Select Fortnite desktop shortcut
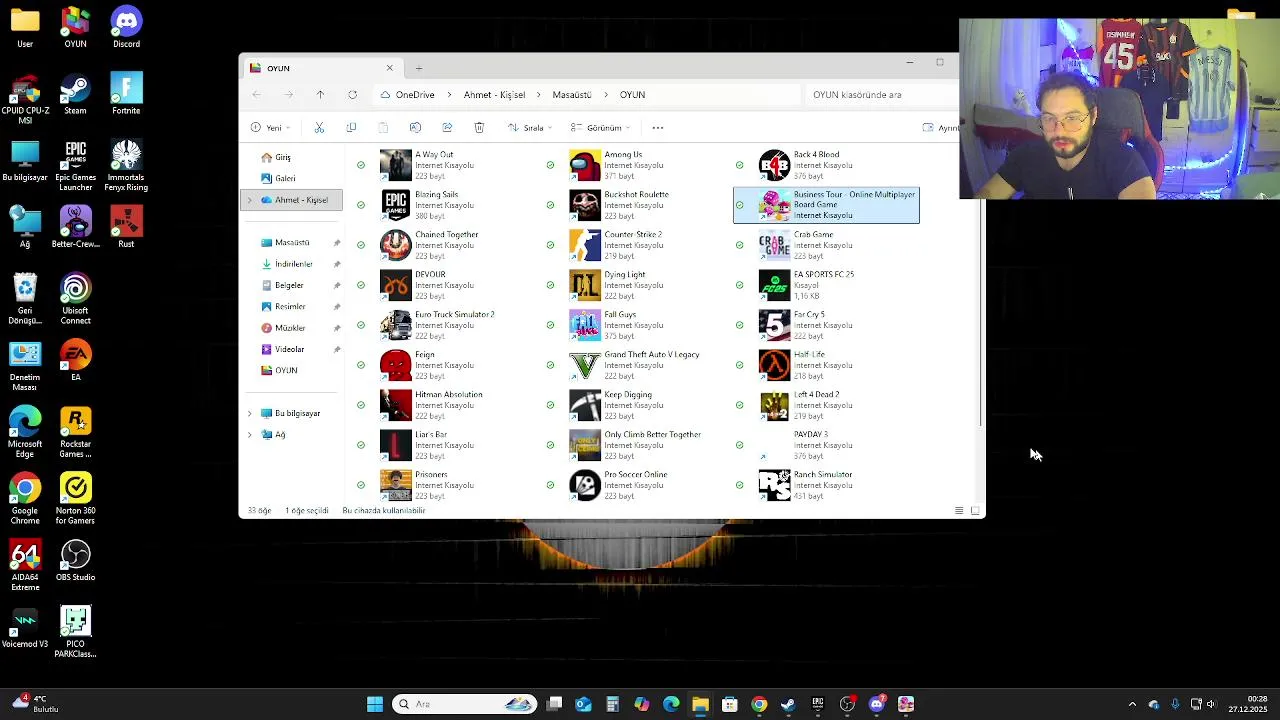This screenshot has width=1280, height=720. pos(126,94)
